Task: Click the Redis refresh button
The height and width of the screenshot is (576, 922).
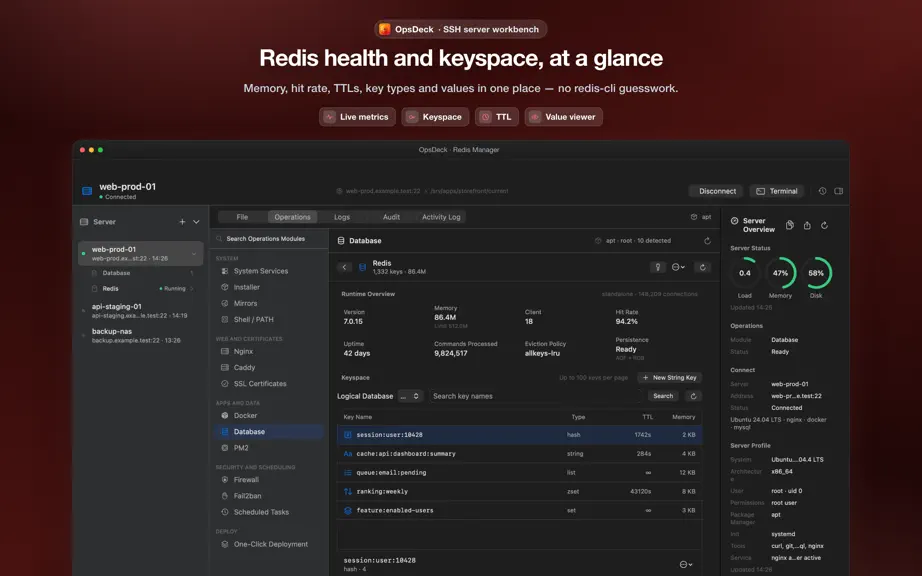Action: 702,267
